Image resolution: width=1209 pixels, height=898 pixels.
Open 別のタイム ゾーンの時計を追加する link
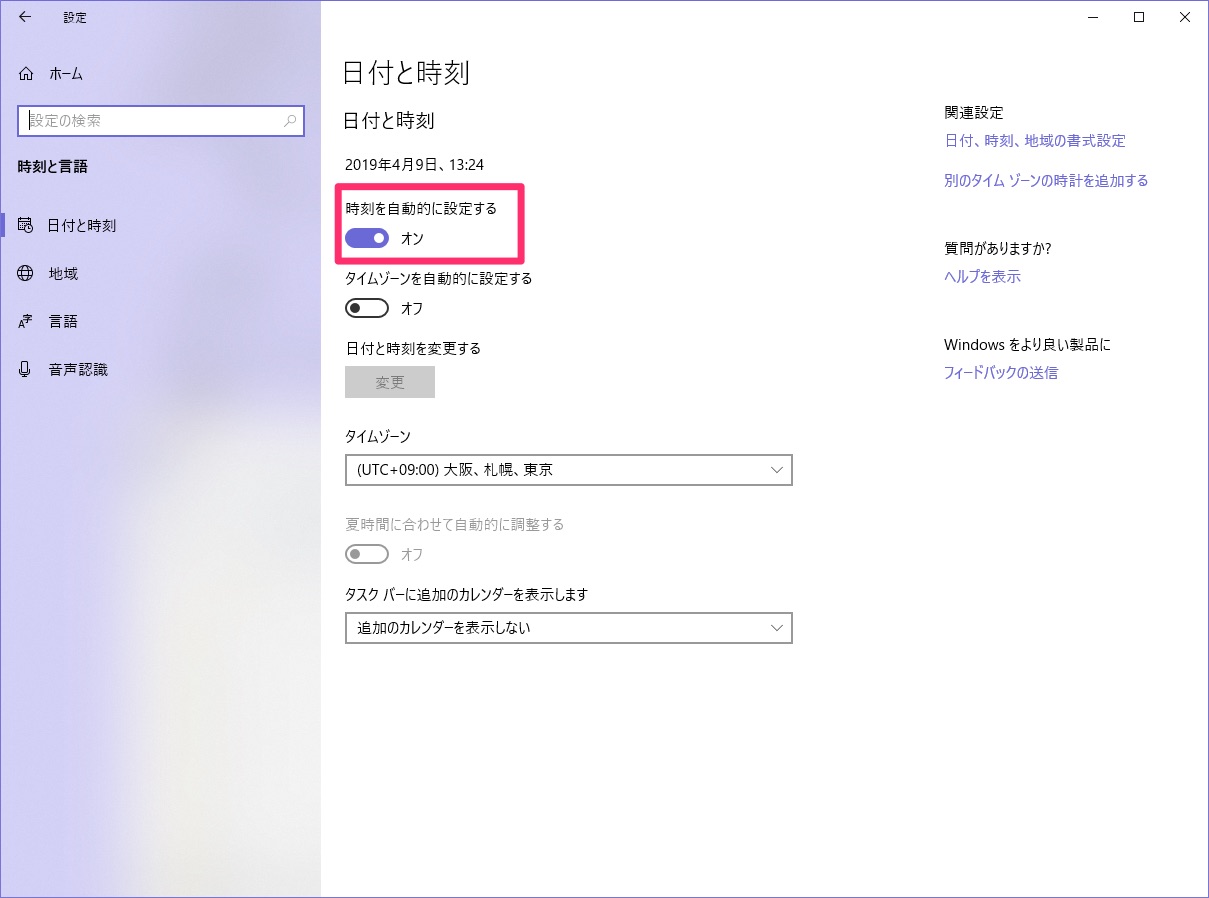coord(1046,181)
